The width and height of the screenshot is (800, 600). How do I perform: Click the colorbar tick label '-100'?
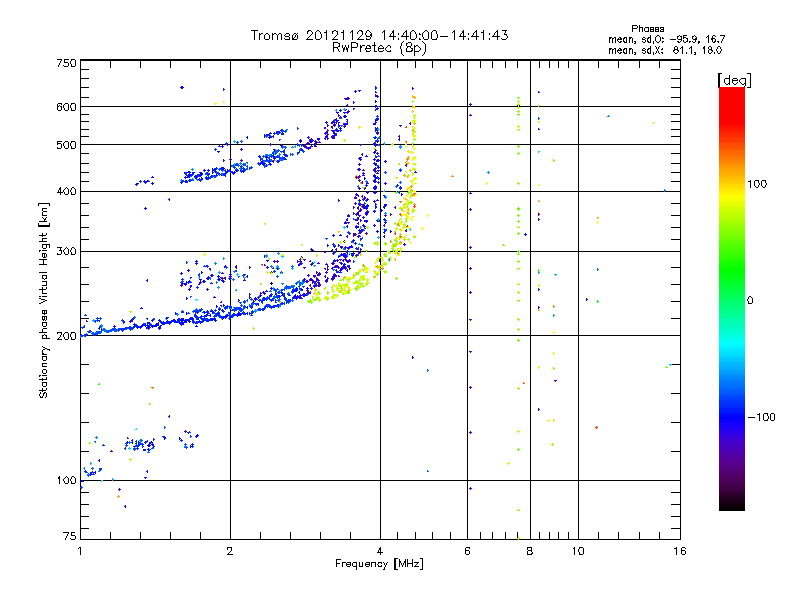point(761,417)
